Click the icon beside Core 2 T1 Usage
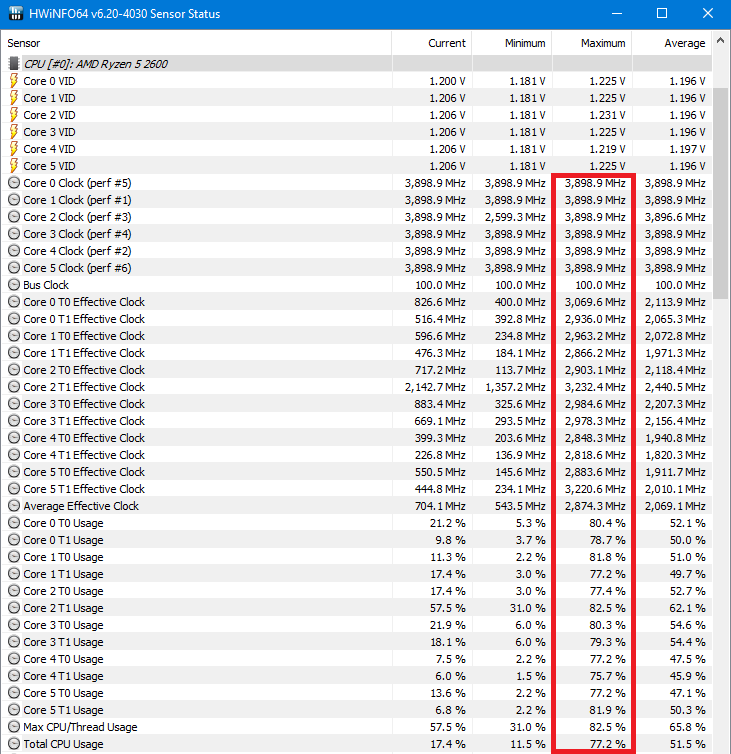Screen dimensions: 731x754 click(14, 608)
